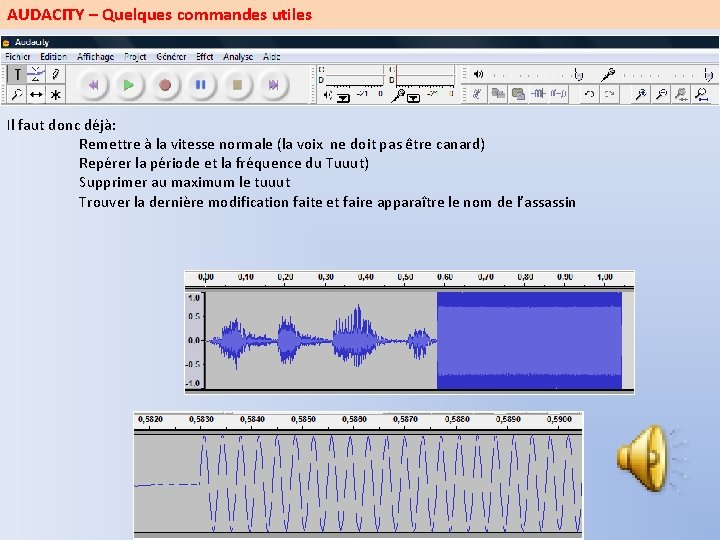This screenshot has height=540, width=720.
Task: Adjust the microphone input volume slider
Action: click(668, 74)
